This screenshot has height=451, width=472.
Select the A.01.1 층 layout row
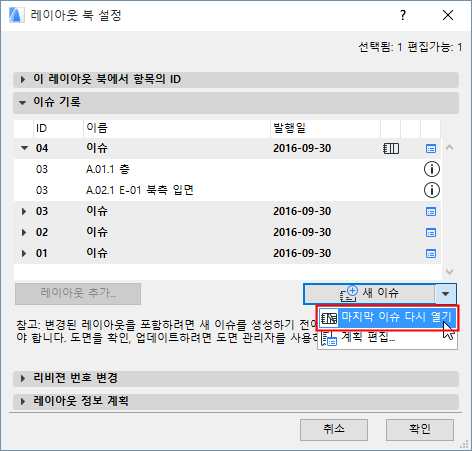pyautogui.click(x=227, y=169)
